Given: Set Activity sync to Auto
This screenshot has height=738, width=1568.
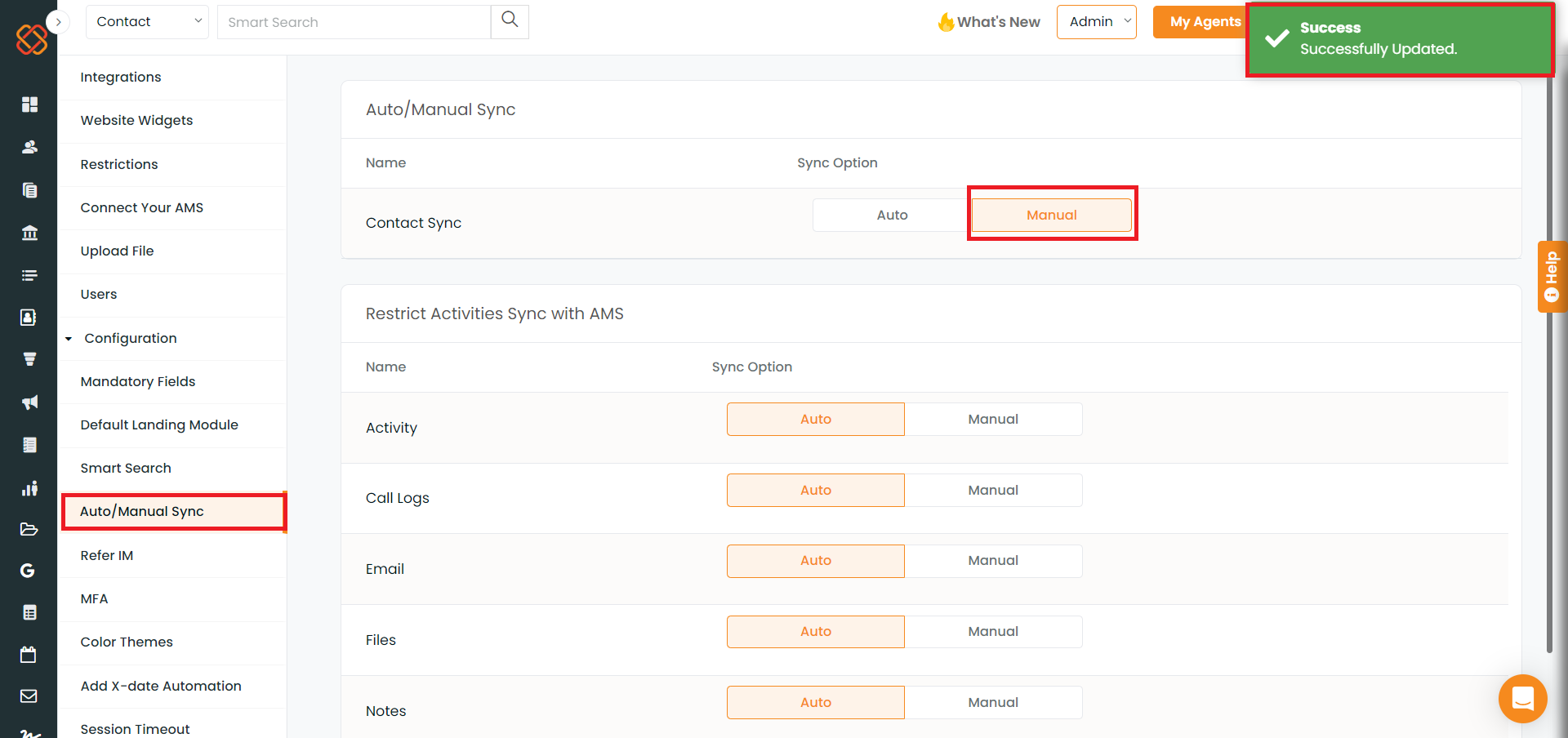Looking at the screenshot, I should pyautogui.click(x=815, y=419).
